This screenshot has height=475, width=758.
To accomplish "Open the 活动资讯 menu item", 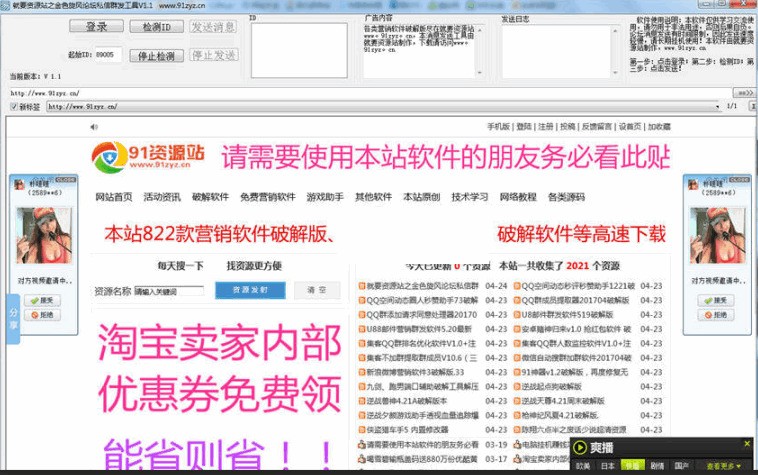I will click(x=162, y=197).
